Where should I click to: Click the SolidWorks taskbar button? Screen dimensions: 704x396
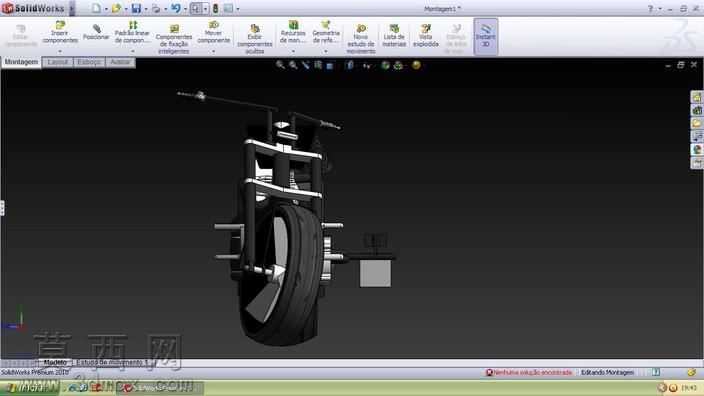click(x=159, y=387)
